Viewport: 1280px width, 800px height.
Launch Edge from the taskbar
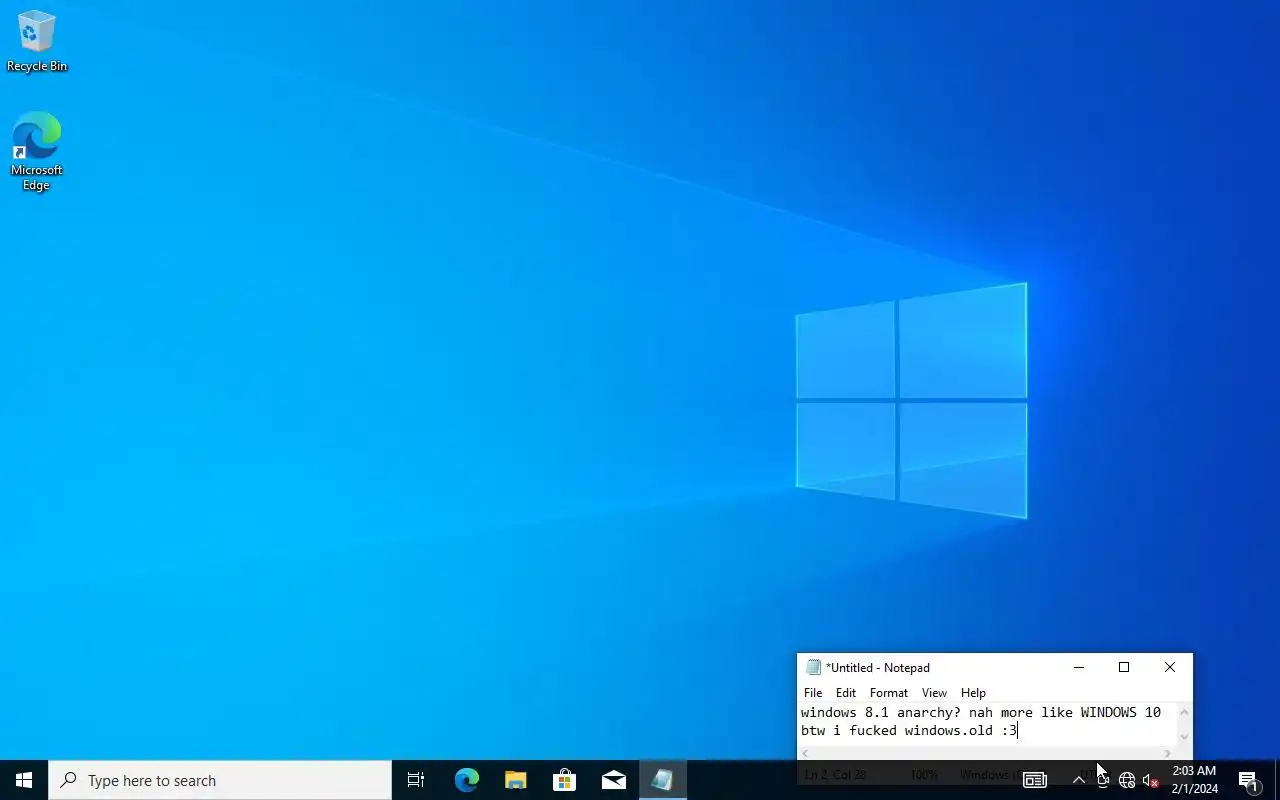point(466,780)
